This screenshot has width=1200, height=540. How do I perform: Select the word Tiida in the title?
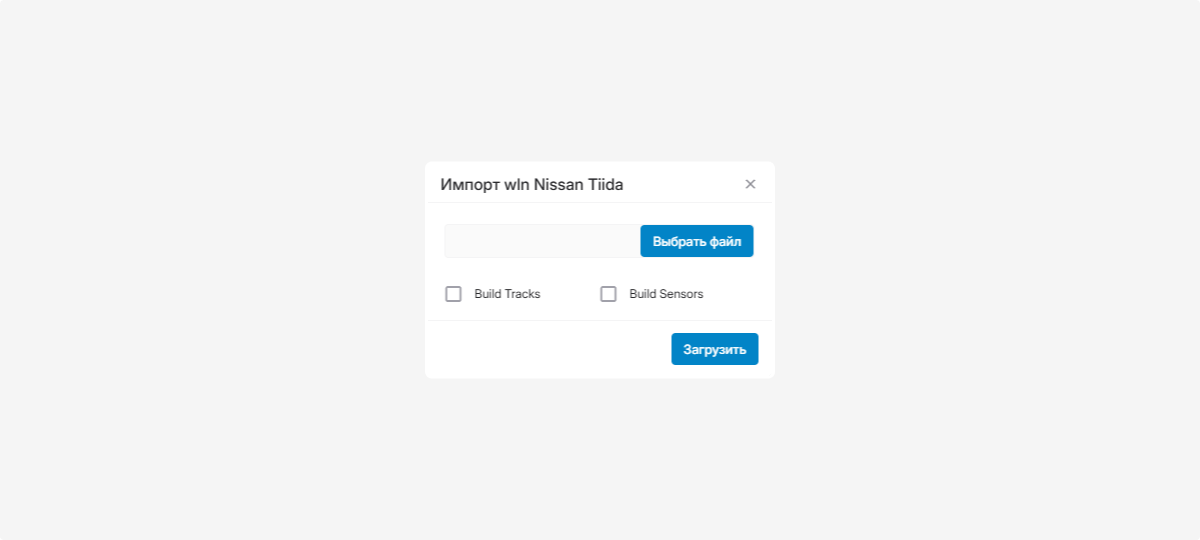(x=605, y=184)
